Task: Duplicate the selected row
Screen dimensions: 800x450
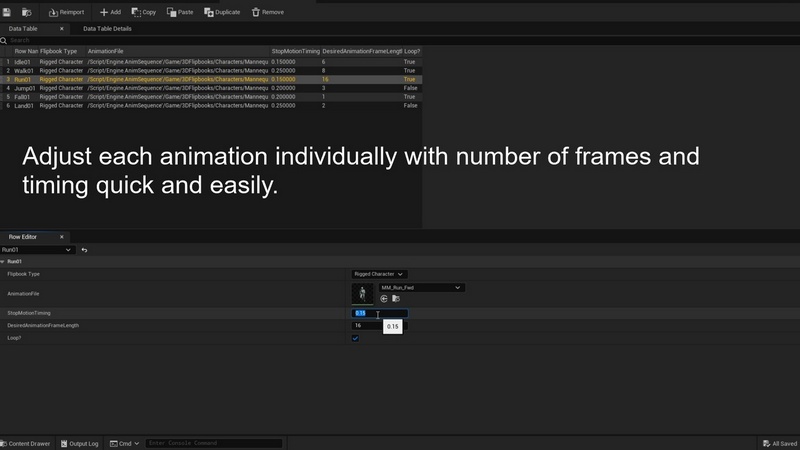Action: pyautogui.click(x=222, y=12)
